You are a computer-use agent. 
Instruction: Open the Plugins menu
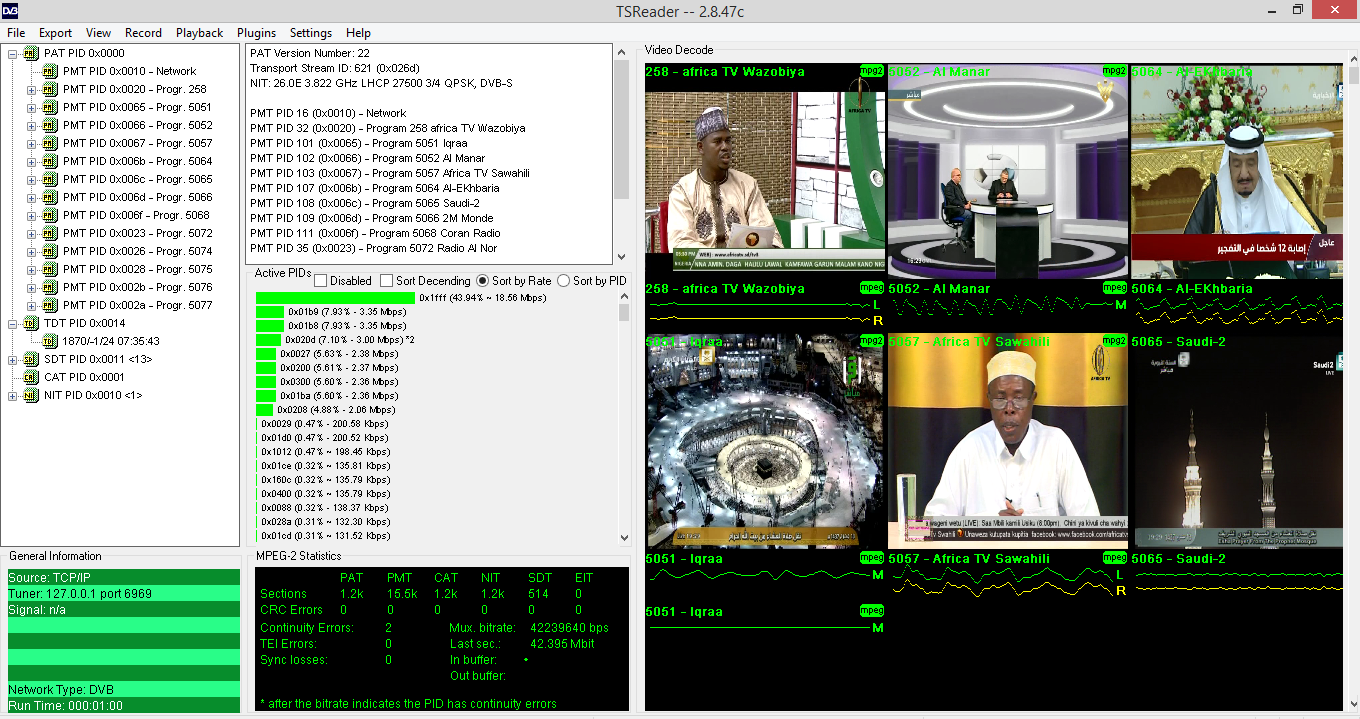click(256, 33)
